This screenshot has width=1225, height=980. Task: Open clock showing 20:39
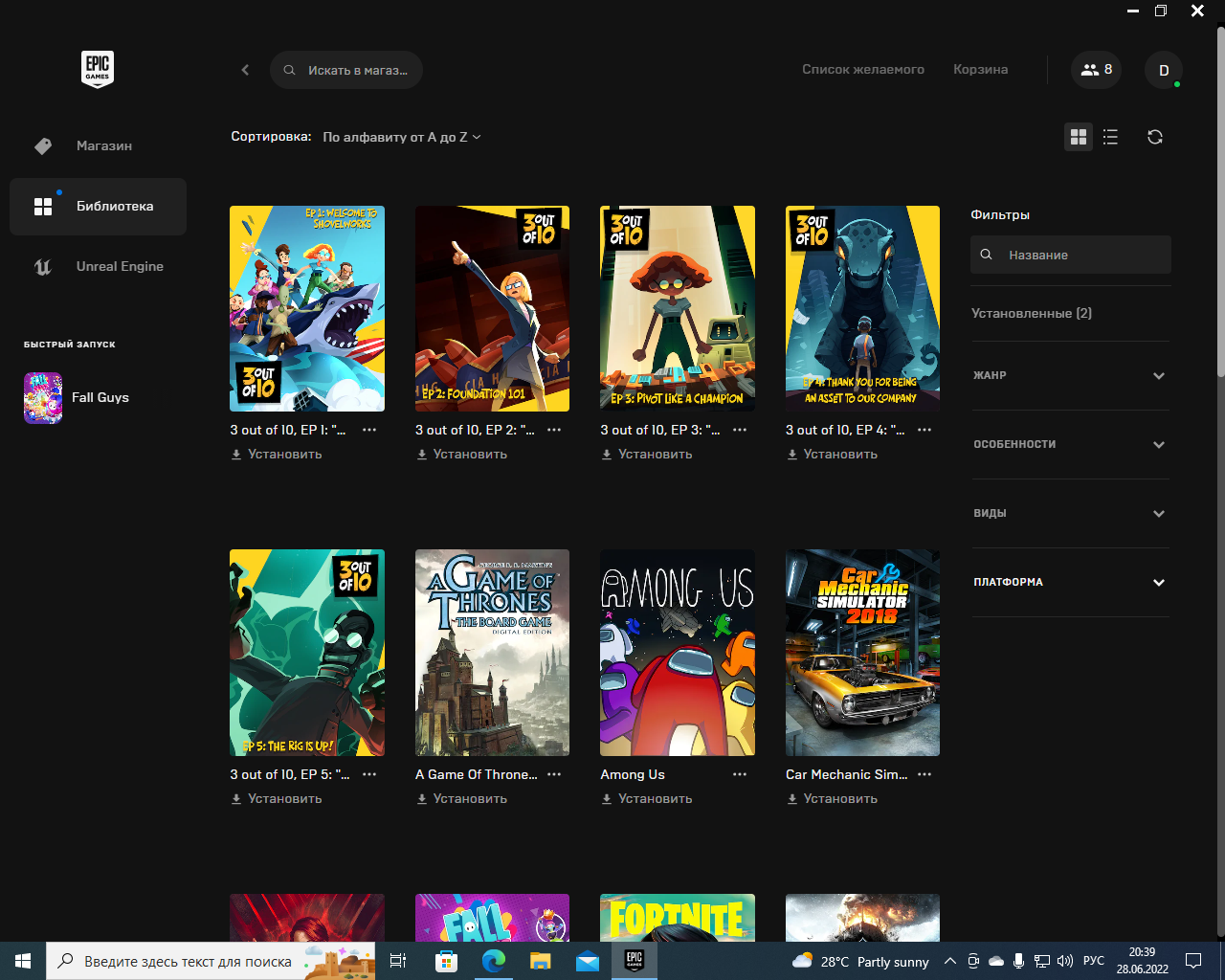click(x=1142, y=961)
